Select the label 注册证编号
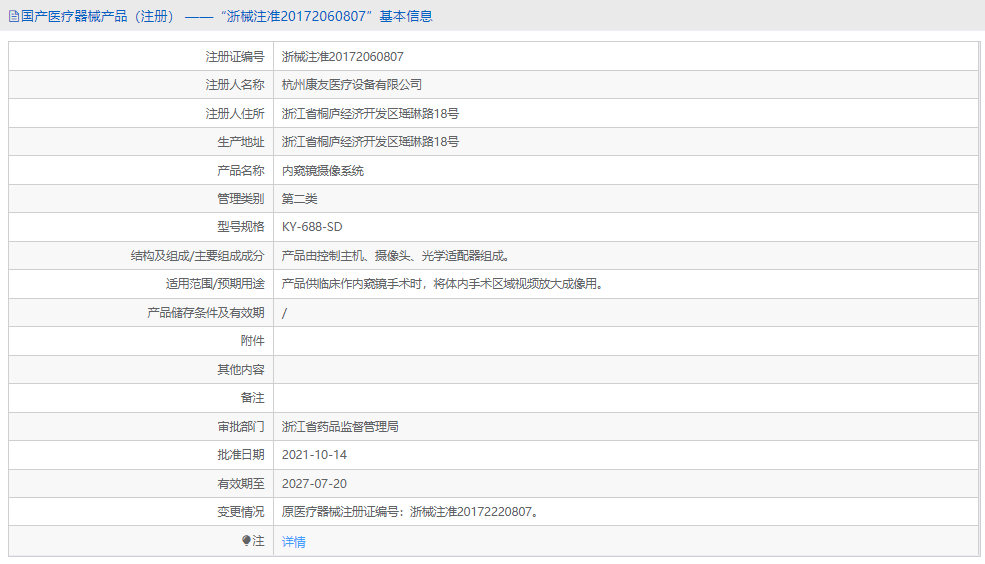 pyautogui.click(x=235, y=57)
